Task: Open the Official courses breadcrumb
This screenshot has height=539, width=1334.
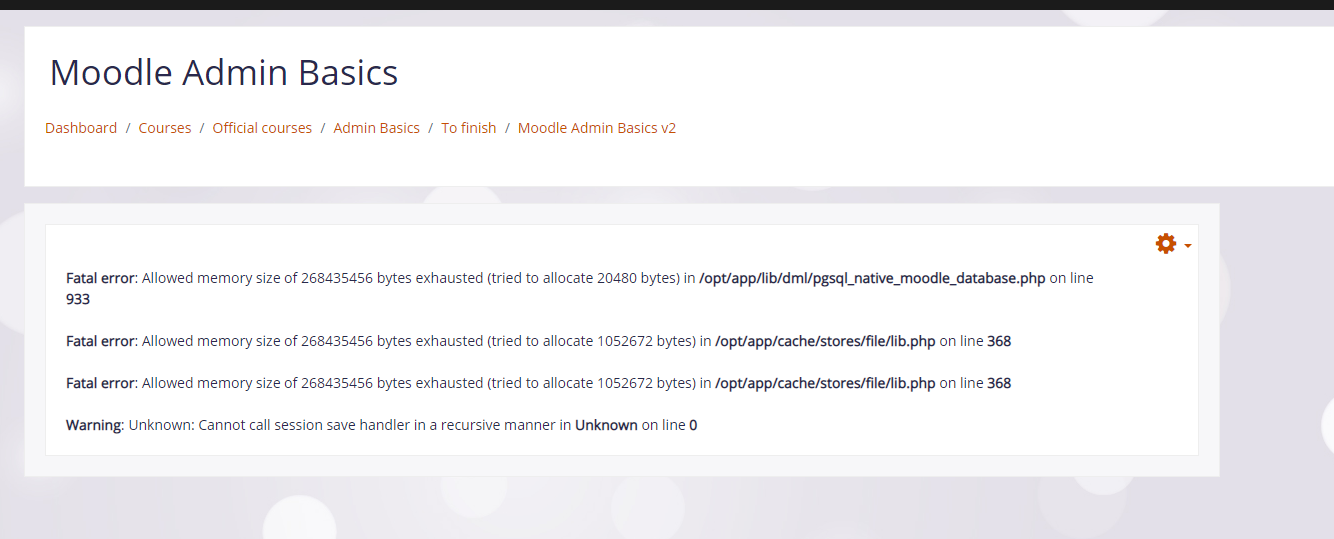Action: coord(262,128)
